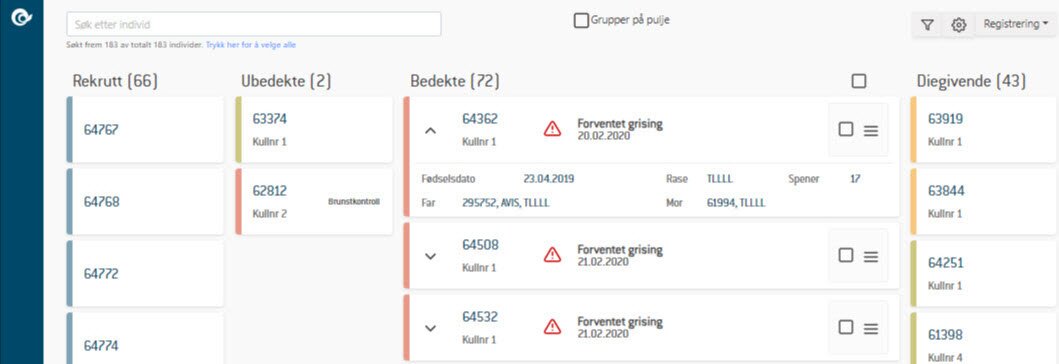Collapse the details of sow 64362
This screenshot has width=1059, height=364.
click(x=430, y=130)
